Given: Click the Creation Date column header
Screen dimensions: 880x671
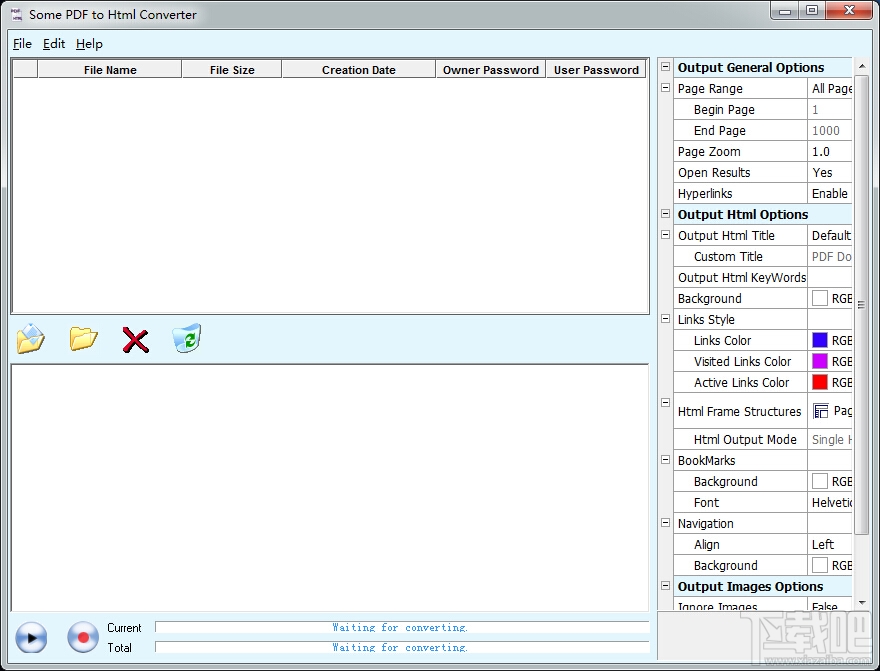Looking at the screenshot, I should [x=359, y=70].
